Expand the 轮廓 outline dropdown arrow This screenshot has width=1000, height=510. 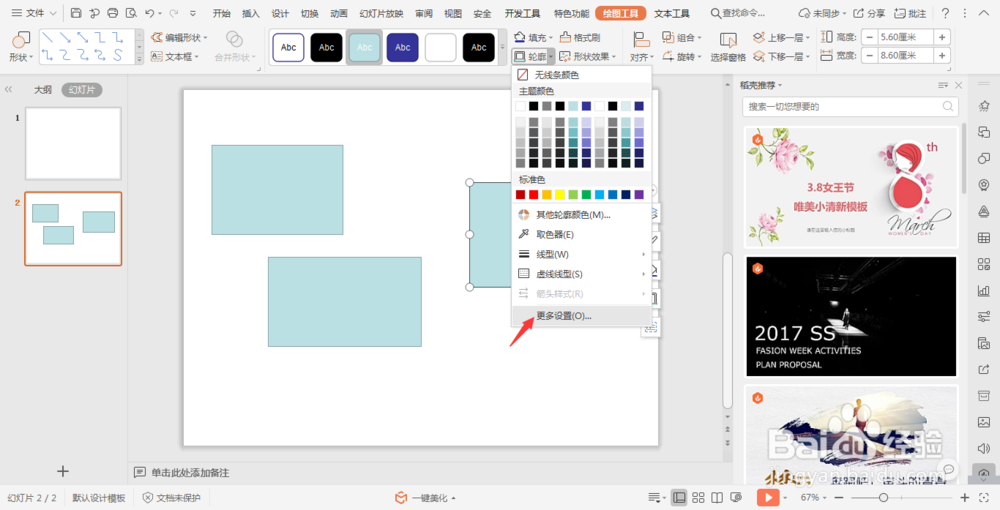tap(550, 57)
